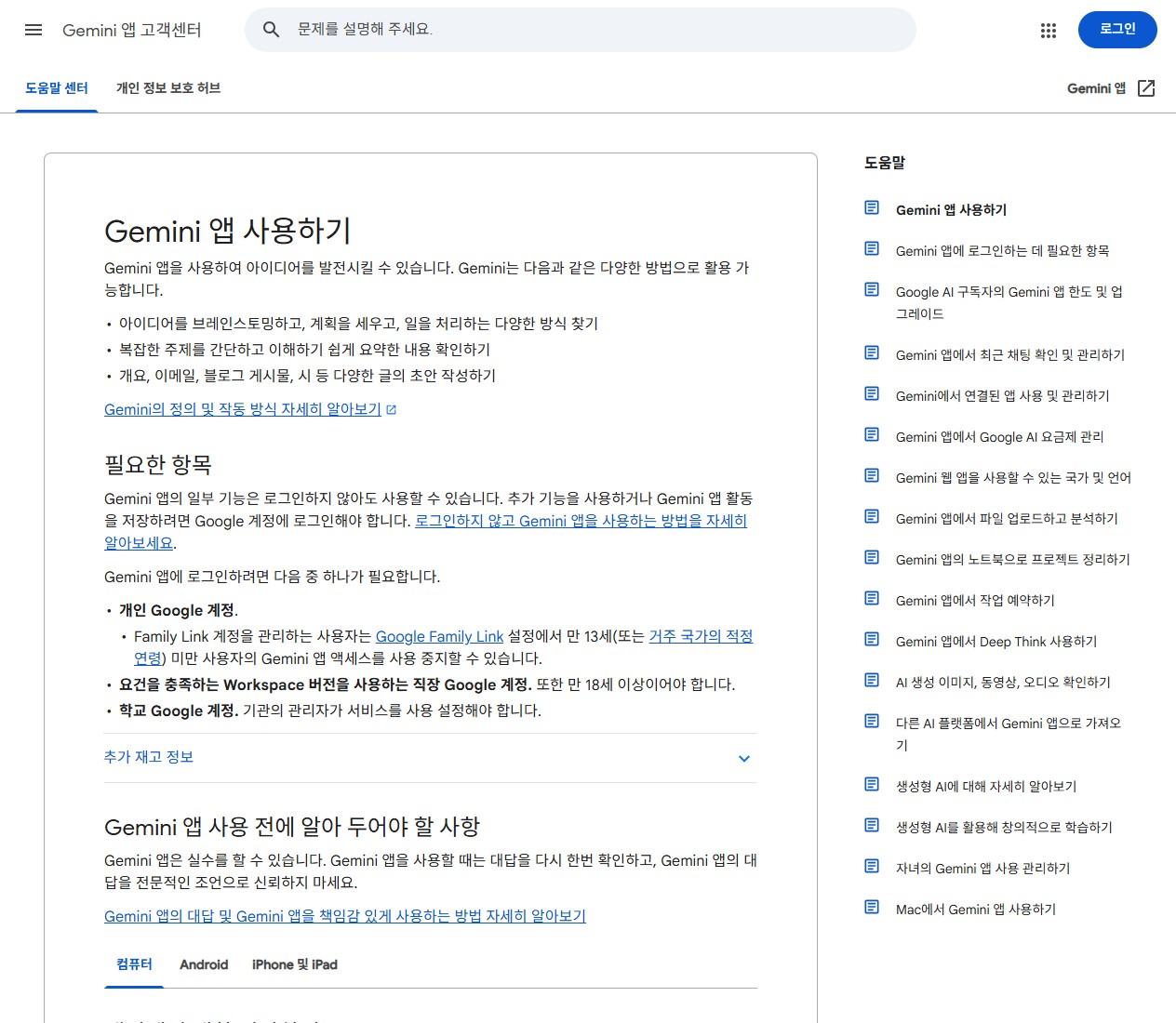Open sidebar article Gemini 앱에서 Deep Think 사용하기

tap(996, 642)
